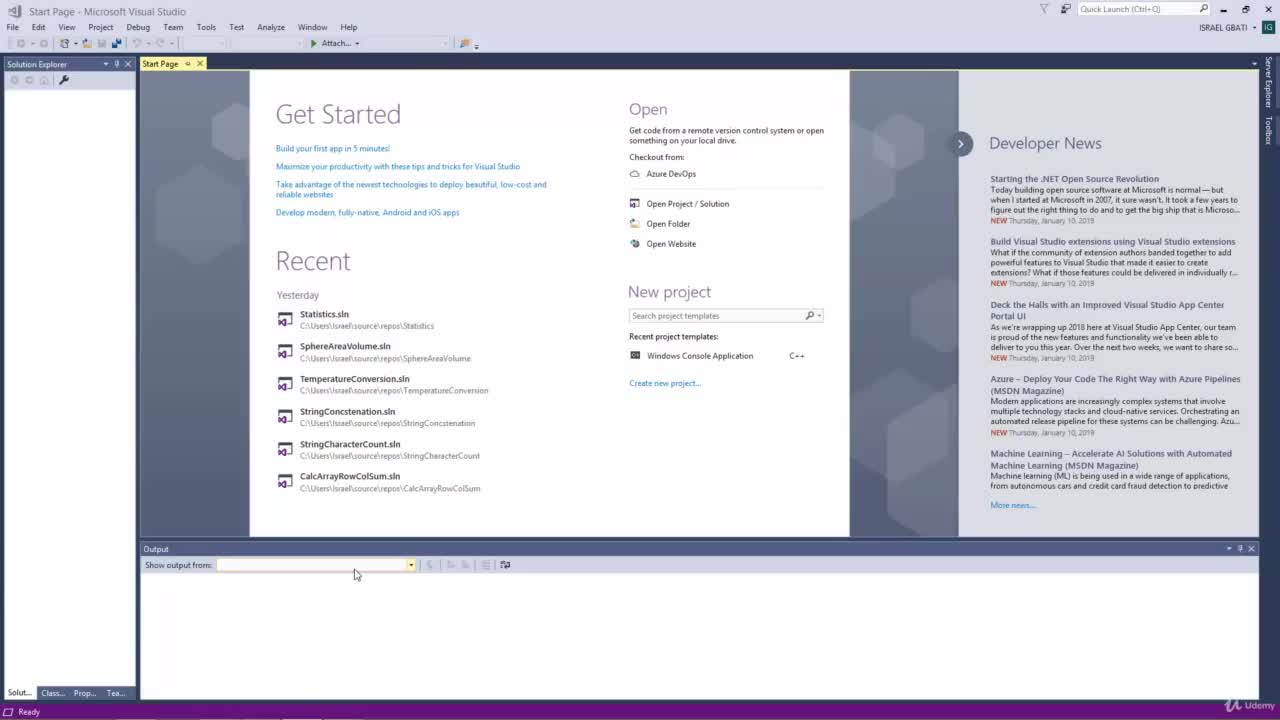Click the Toggle Word Wrap icon in Output
The image size is (1280, 720).
[505, 565]
